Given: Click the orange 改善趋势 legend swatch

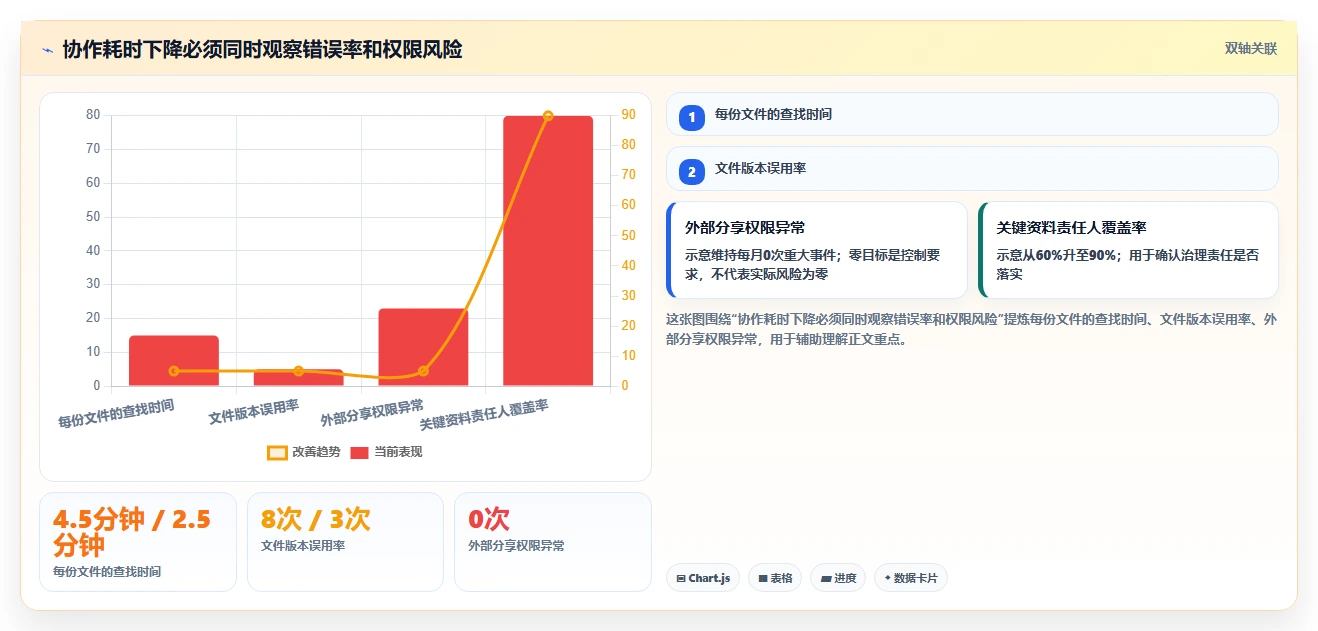Looking at the screenshot, I should click(277, 453).
